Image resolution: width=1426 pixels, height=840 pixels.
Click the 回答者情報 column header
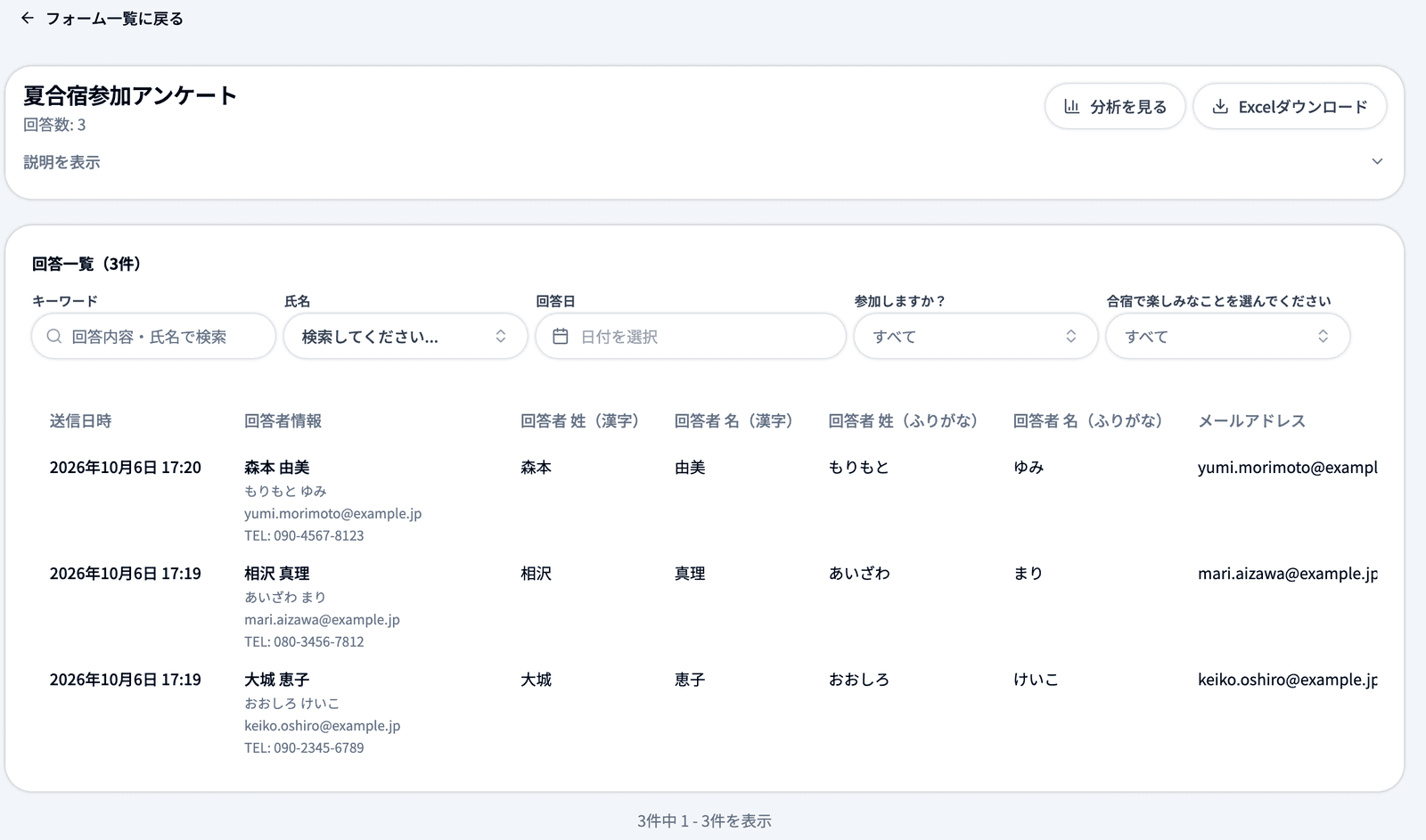(283, 420)
